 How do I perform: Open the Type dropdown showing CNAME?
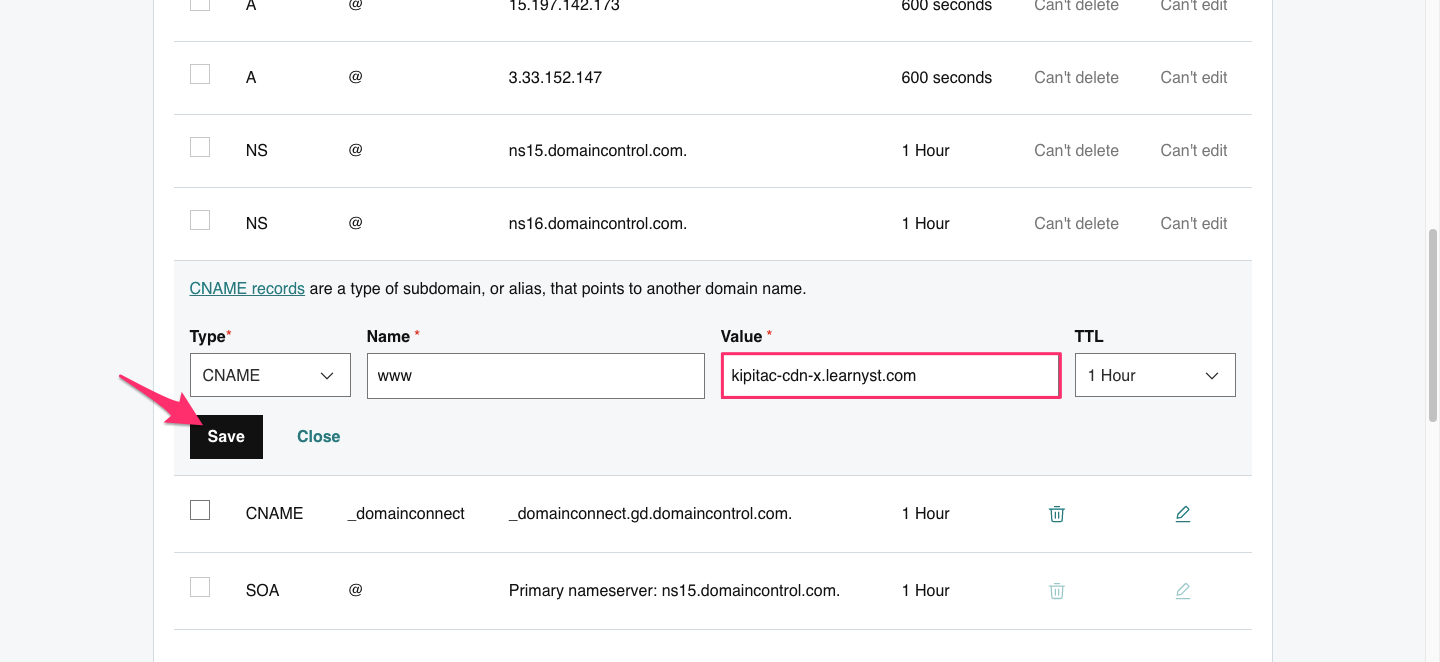click(x=270, y=375)
